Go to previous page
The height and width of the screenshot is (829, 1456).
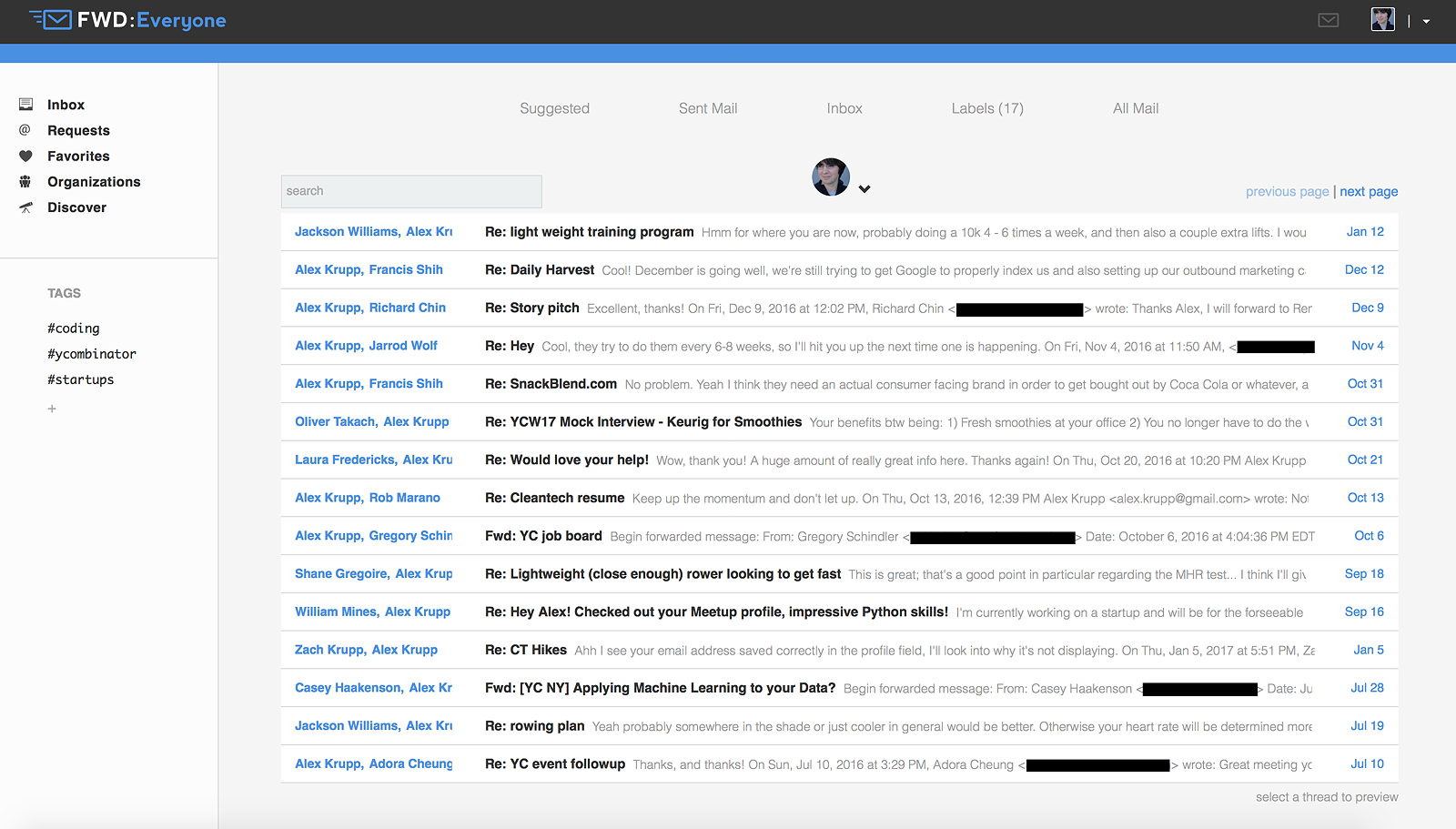point(1287,191)
